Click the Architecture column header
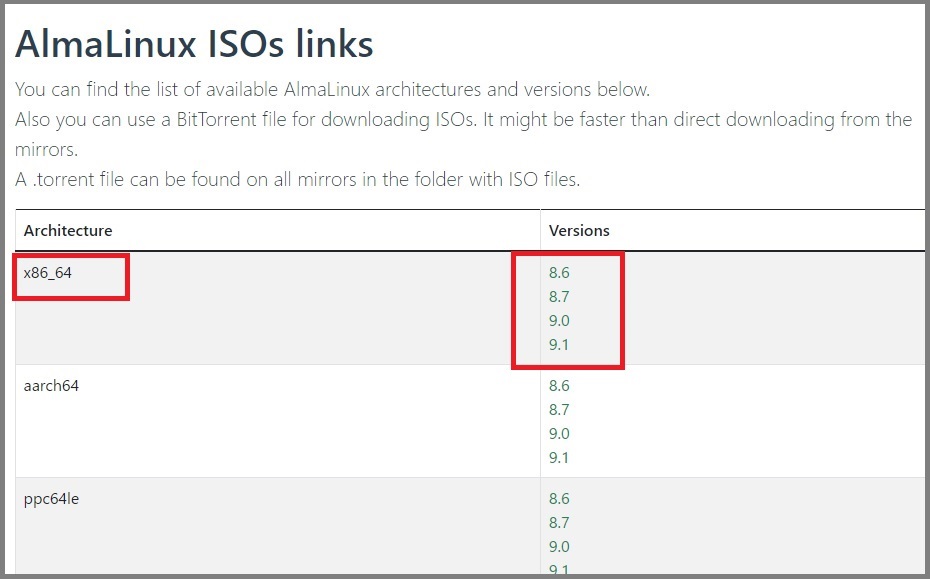Image resolution: width=930 pixels, height=579 pixels. click(68, 230)
